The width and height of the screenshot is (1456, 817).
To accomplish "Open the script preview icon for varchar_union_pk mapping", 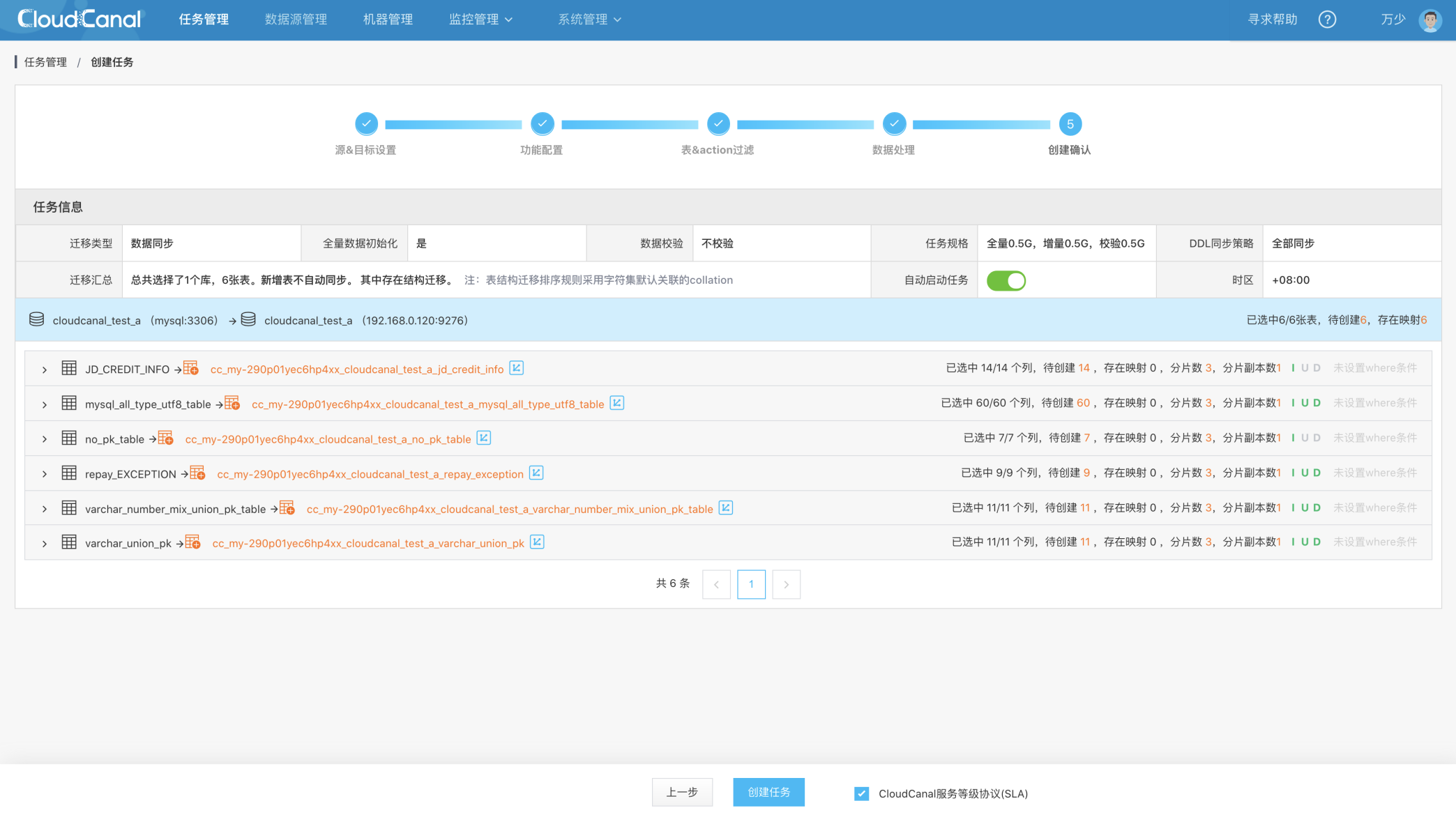I will coord(537,542).
